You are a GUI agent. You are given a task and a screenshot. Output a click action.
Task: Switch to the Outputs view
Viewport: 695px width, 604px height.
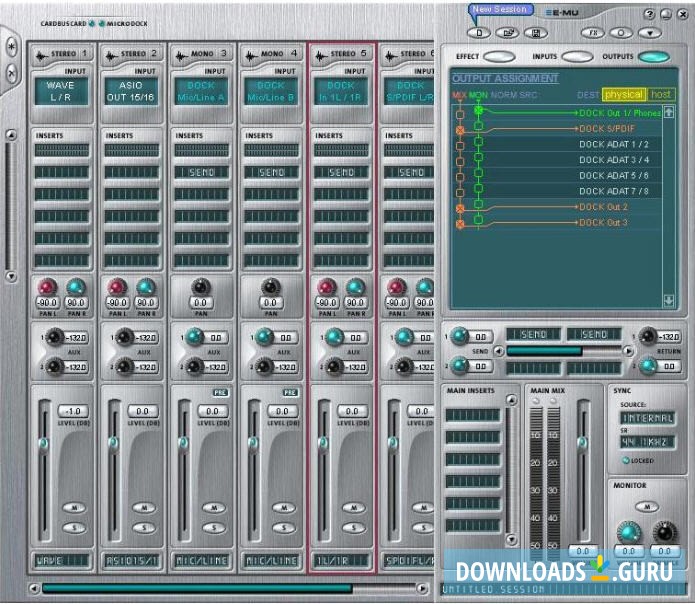tap(654, 57)
